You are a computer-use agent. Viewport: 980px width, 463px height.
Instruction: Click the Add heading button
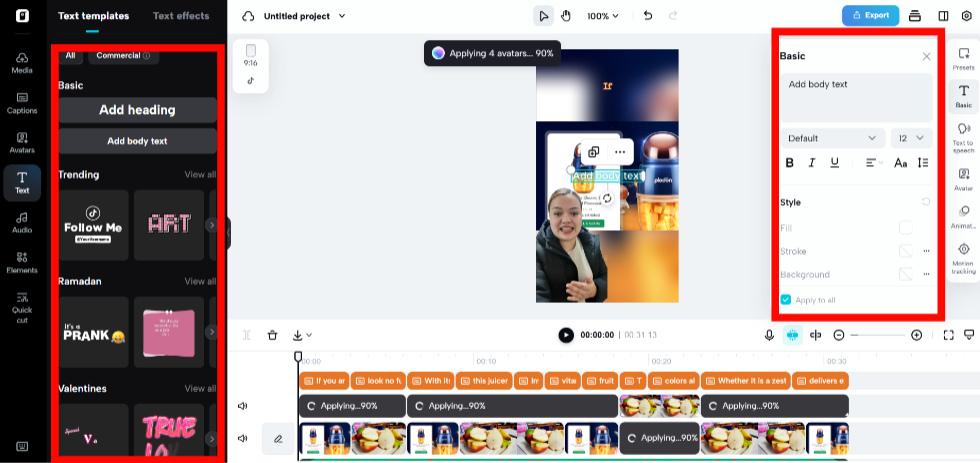pyautogui.click(x=137, y=110)
